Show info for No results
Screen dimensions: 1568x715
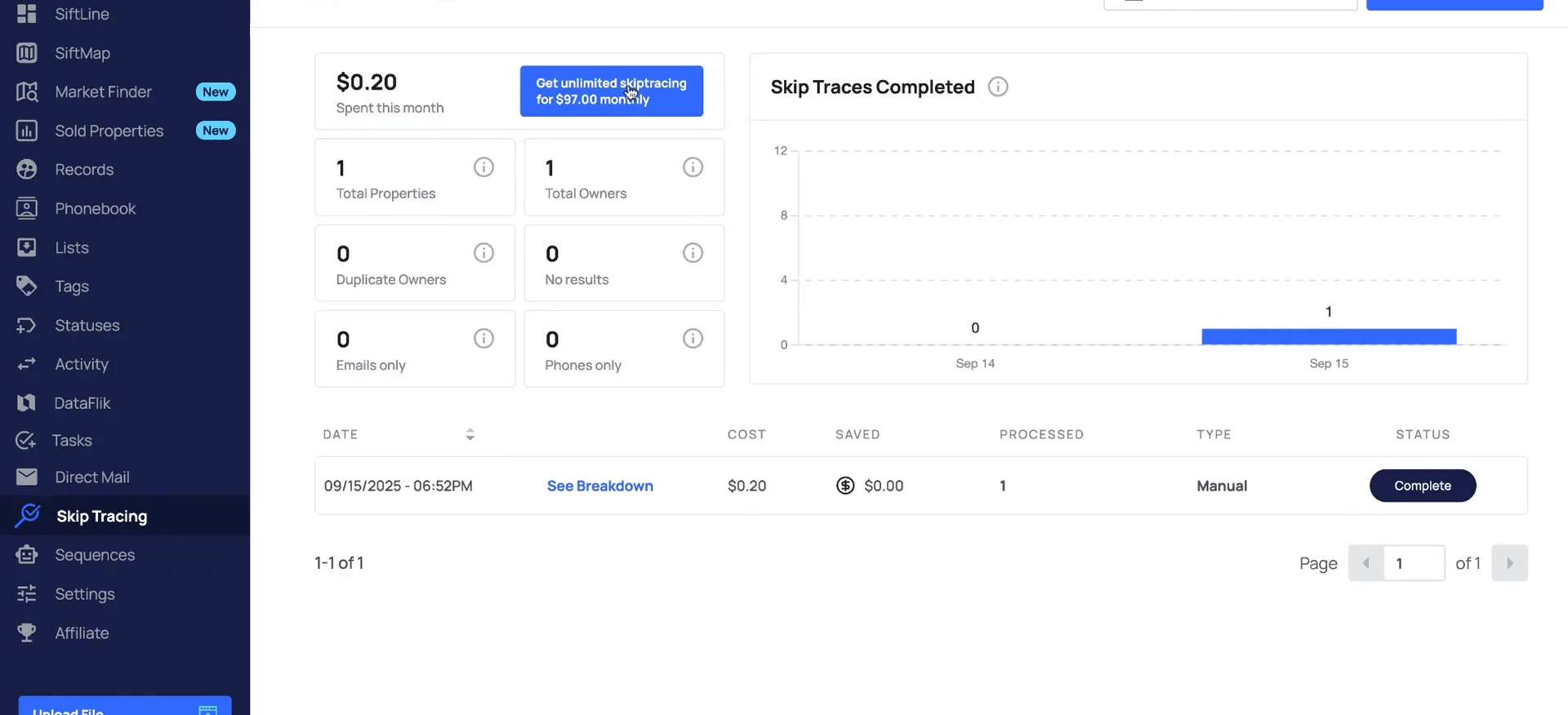693,253
